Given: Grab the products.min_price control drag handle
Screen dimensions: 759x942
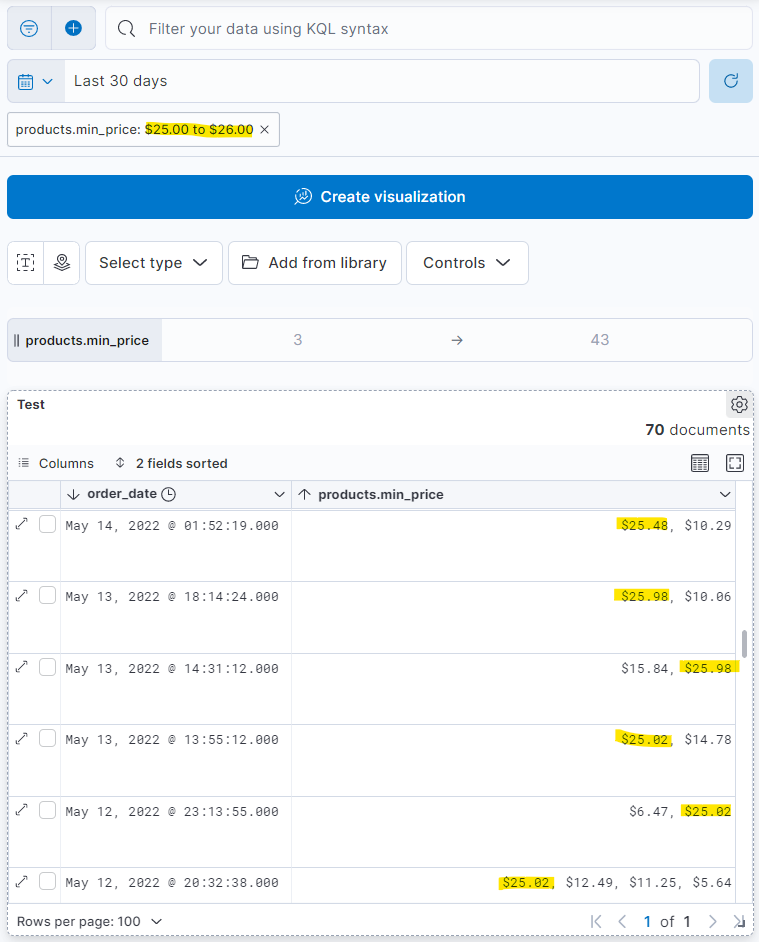Looking at the screenshot, I should tap(16, 341).
